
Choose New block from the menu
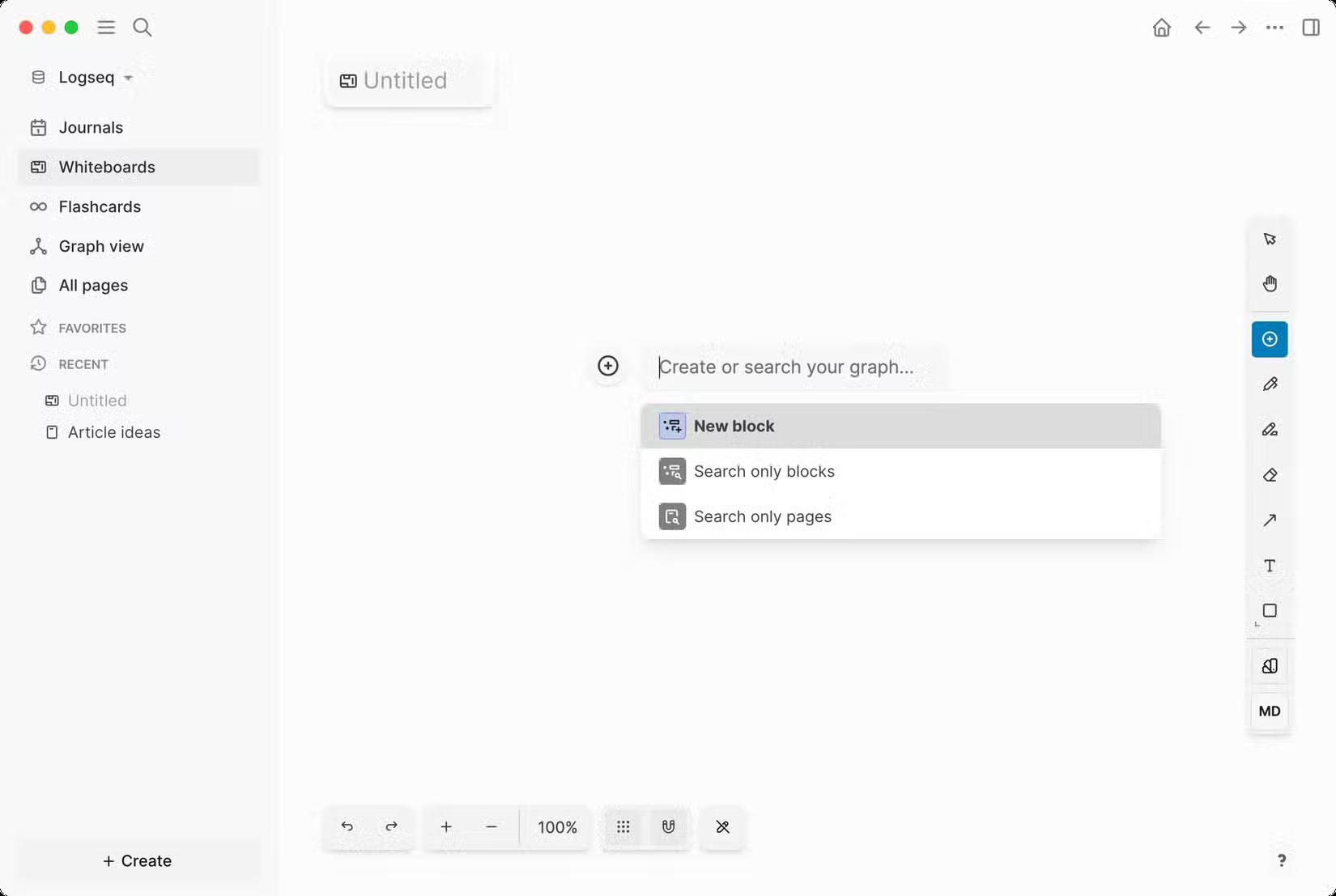tap(734, 426)
